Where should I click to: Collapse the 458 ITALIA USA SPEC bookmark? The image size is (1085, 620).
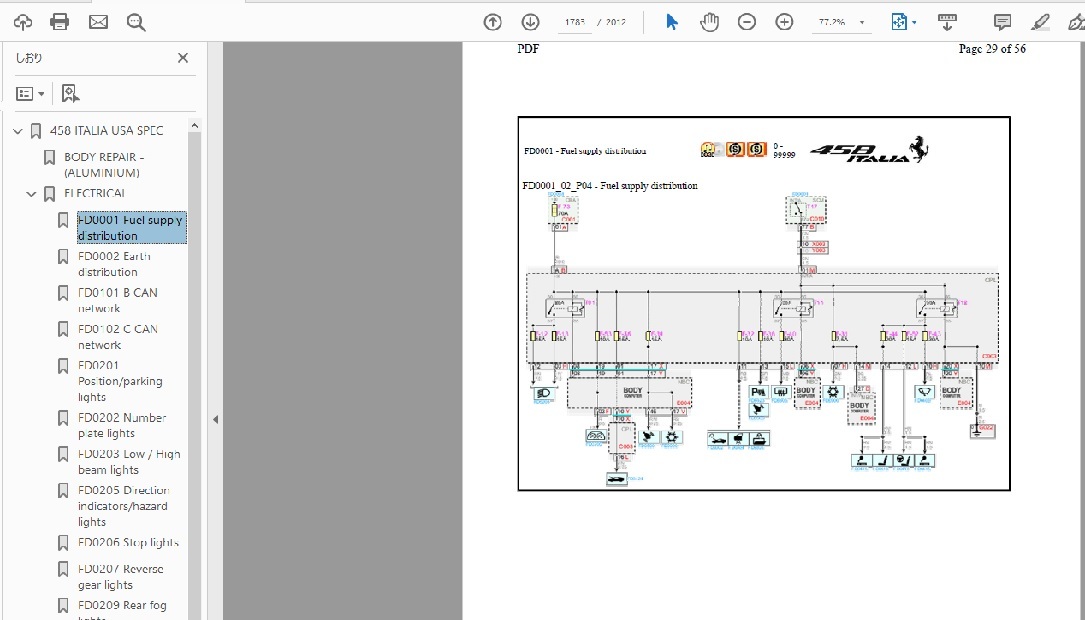click(x=18, y=131)
